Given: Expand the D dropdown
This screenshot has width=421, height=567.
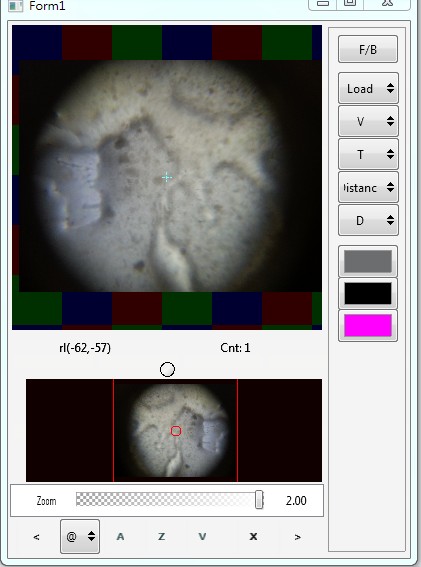Looking at the screenshot, I should pos(368,220).
